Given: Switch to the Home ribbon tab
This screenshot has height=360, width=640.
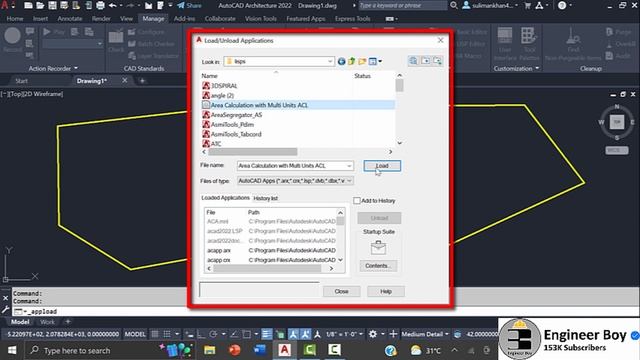Looking at the screenshot, I should click(15, 19).
